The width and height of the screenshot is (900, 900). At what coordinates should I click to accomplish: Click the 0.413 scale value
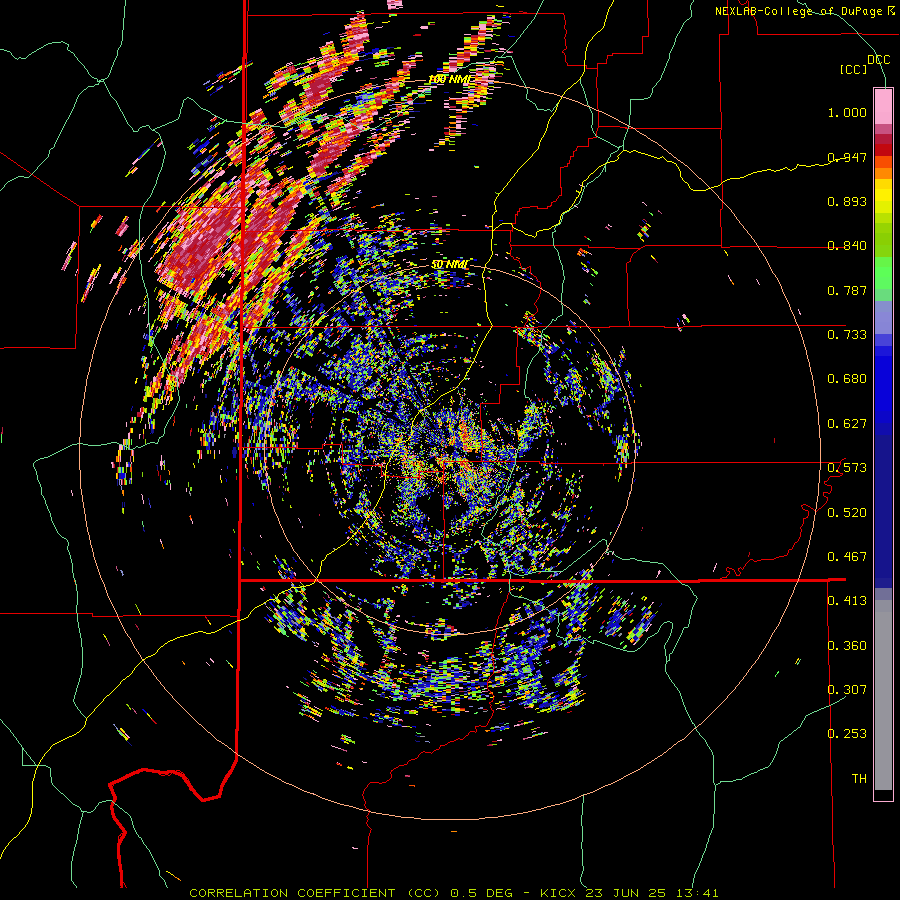[x=847, y=601]
